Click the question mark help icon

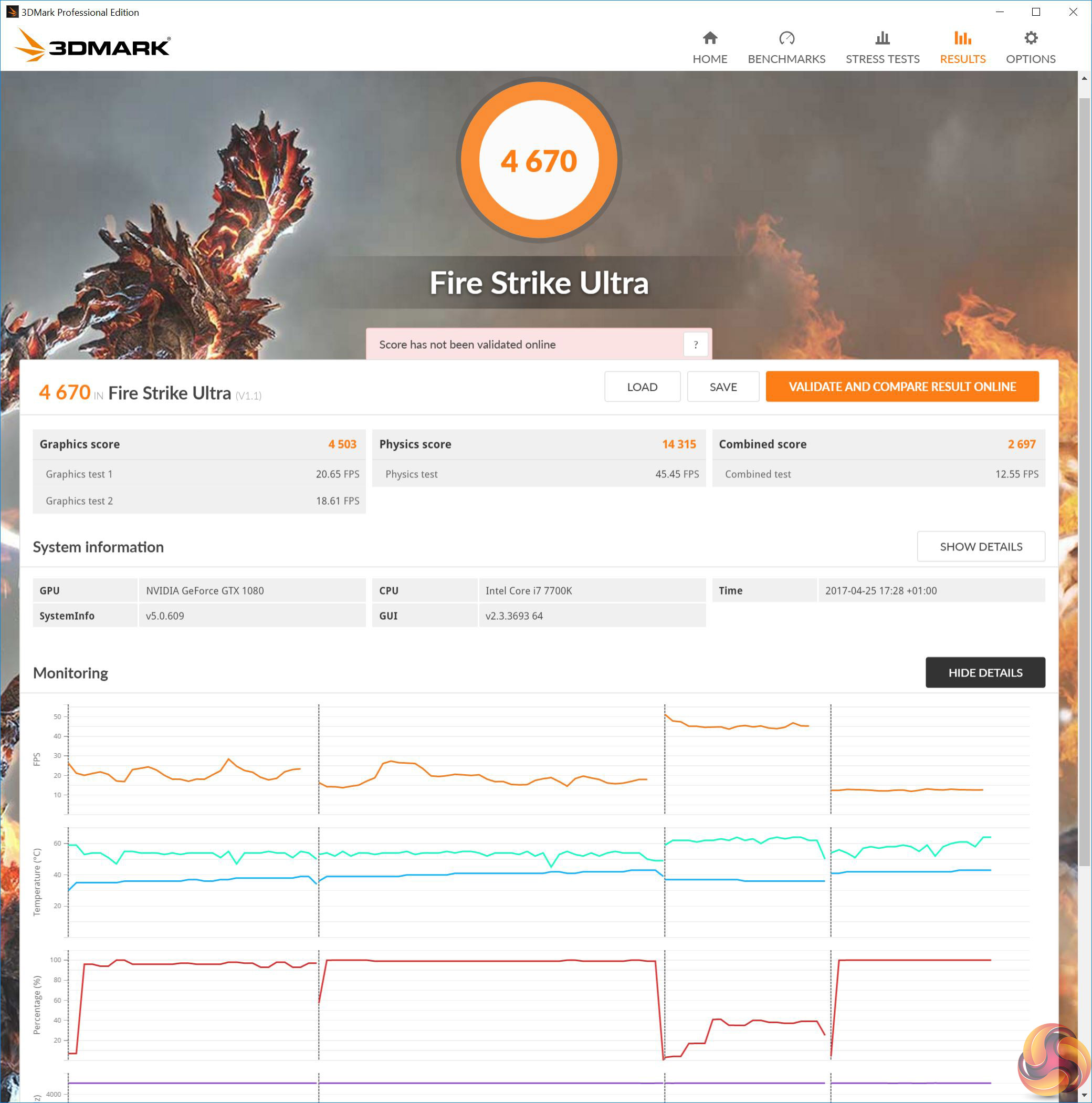click(x=696, y=344)
